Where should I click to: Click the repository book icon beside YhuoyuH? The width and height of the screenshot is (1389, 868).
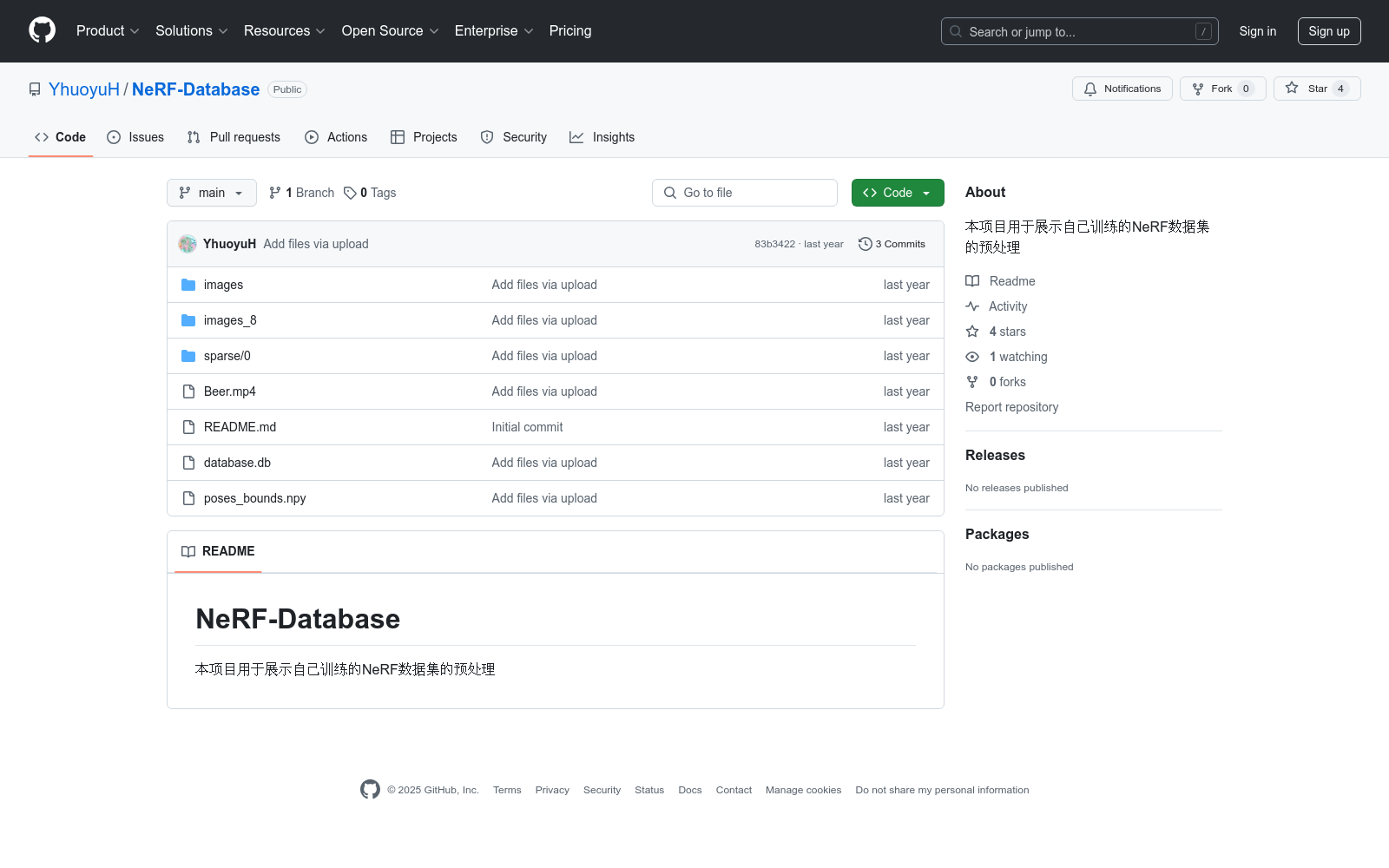tap(35, 89)
